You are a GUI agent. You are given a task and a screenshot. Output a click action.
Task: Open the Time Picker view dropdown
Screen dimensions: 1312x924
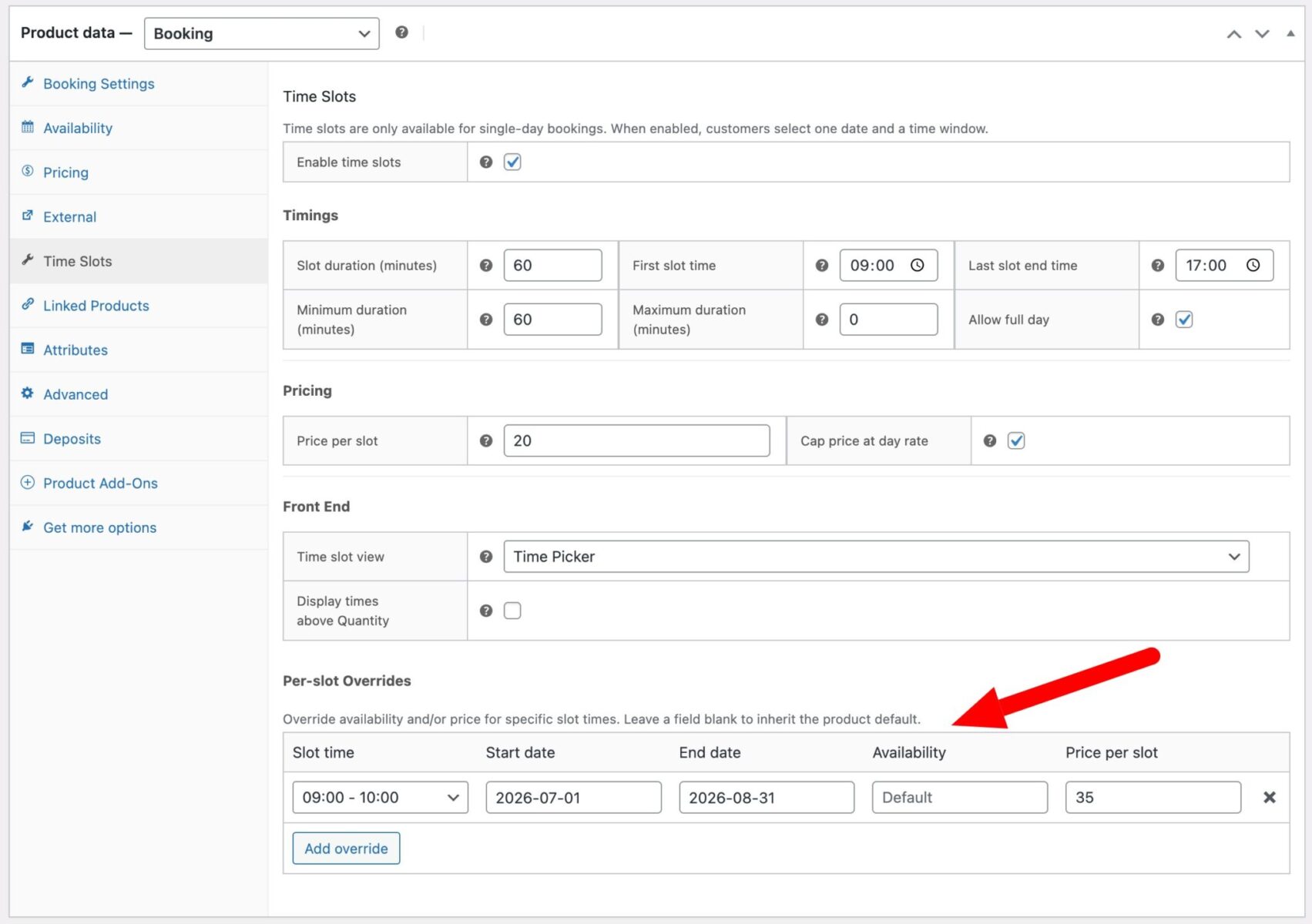tap(875, 557)
